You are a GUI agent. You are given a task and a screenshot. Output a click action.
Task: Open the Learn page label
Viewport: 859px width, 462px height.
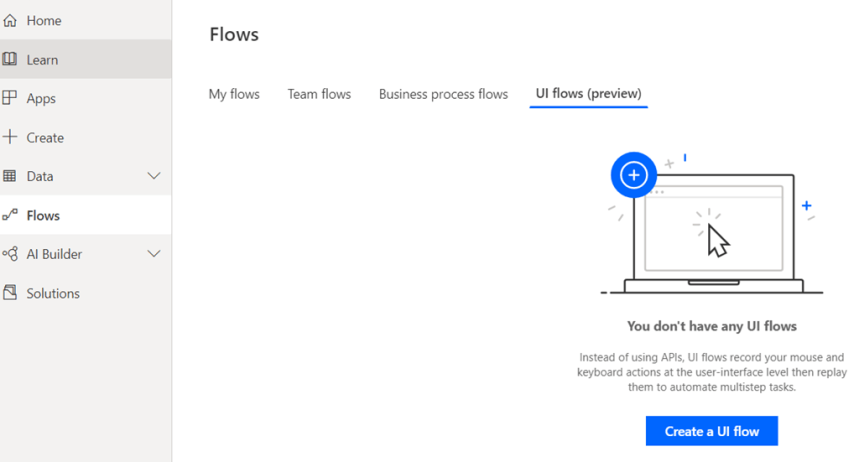tap(42, 60)
